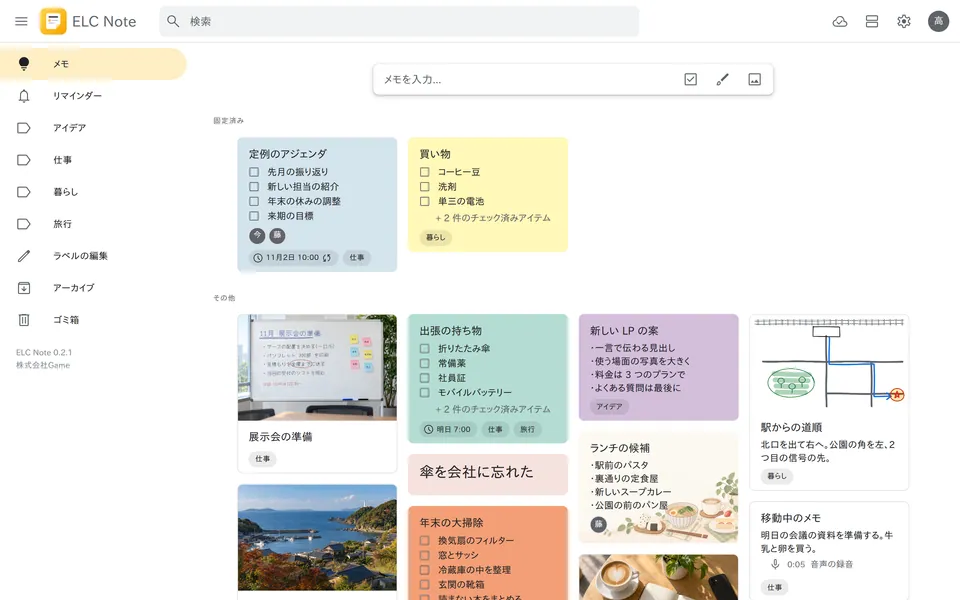
Task: Click the 藤 collaborator avatar on agenda note
Action: point(277,235)
